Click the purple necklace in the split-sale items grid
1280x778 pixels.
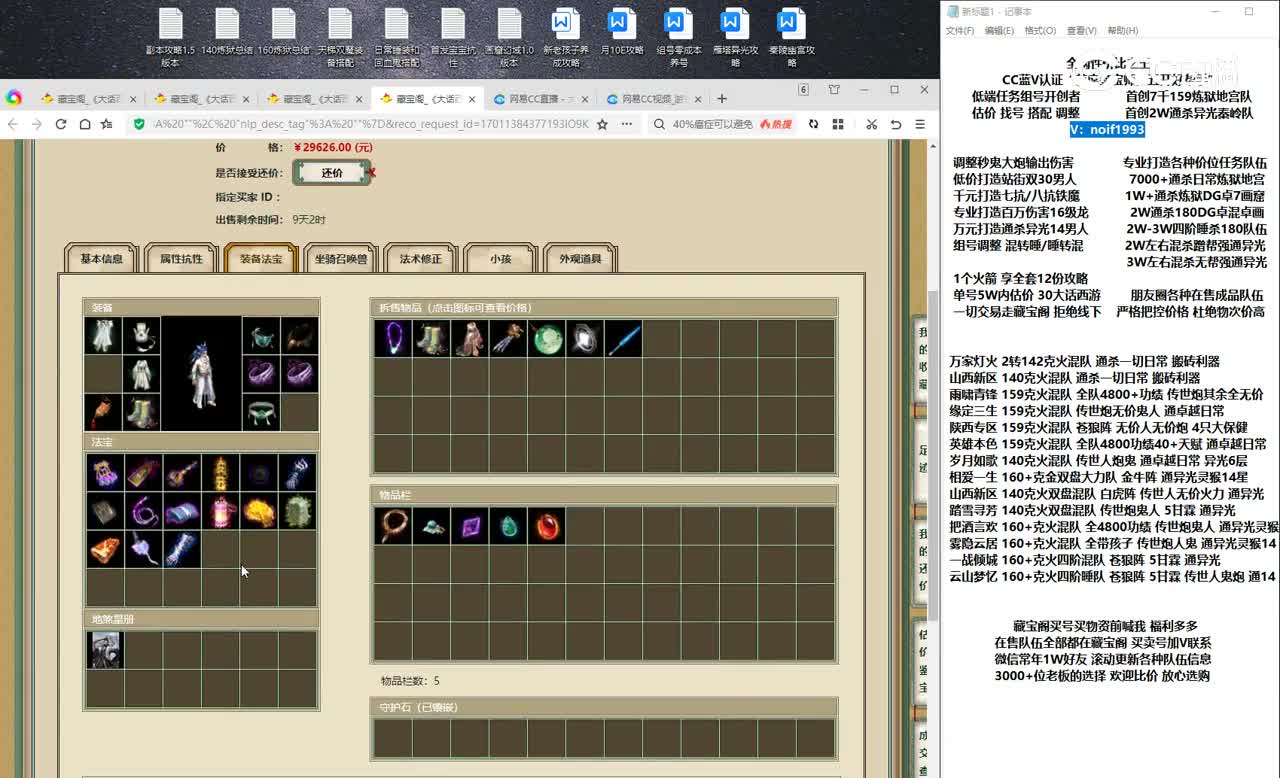coord(393,338)
